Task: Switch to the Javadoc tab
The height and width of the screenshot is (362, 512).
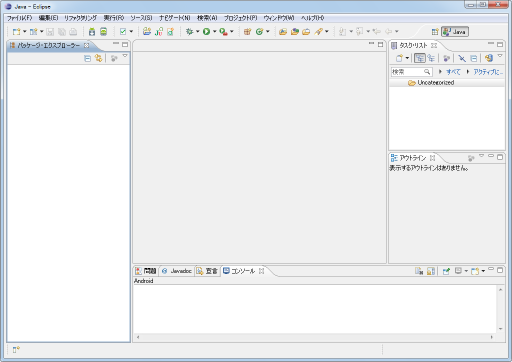Action: pos(177,271)
